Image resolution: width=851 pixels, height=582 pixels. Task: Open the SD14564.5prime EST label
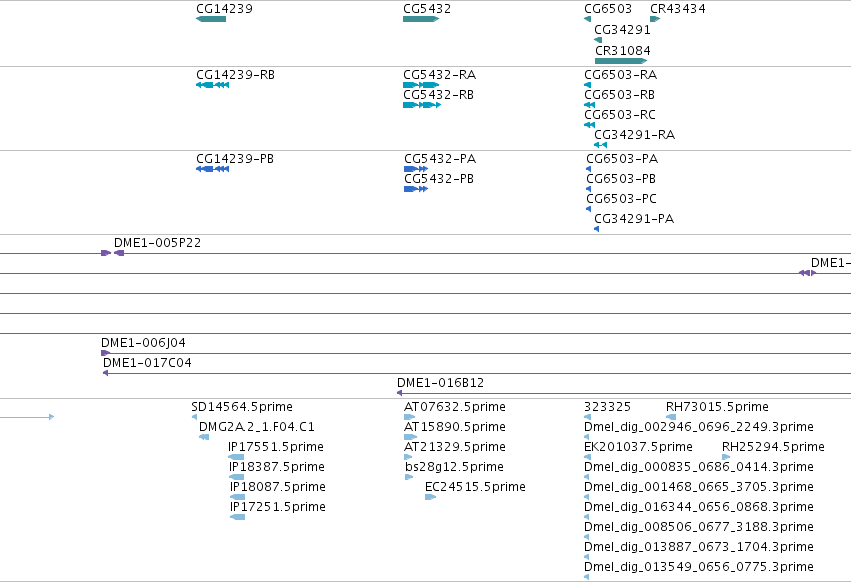242,407
